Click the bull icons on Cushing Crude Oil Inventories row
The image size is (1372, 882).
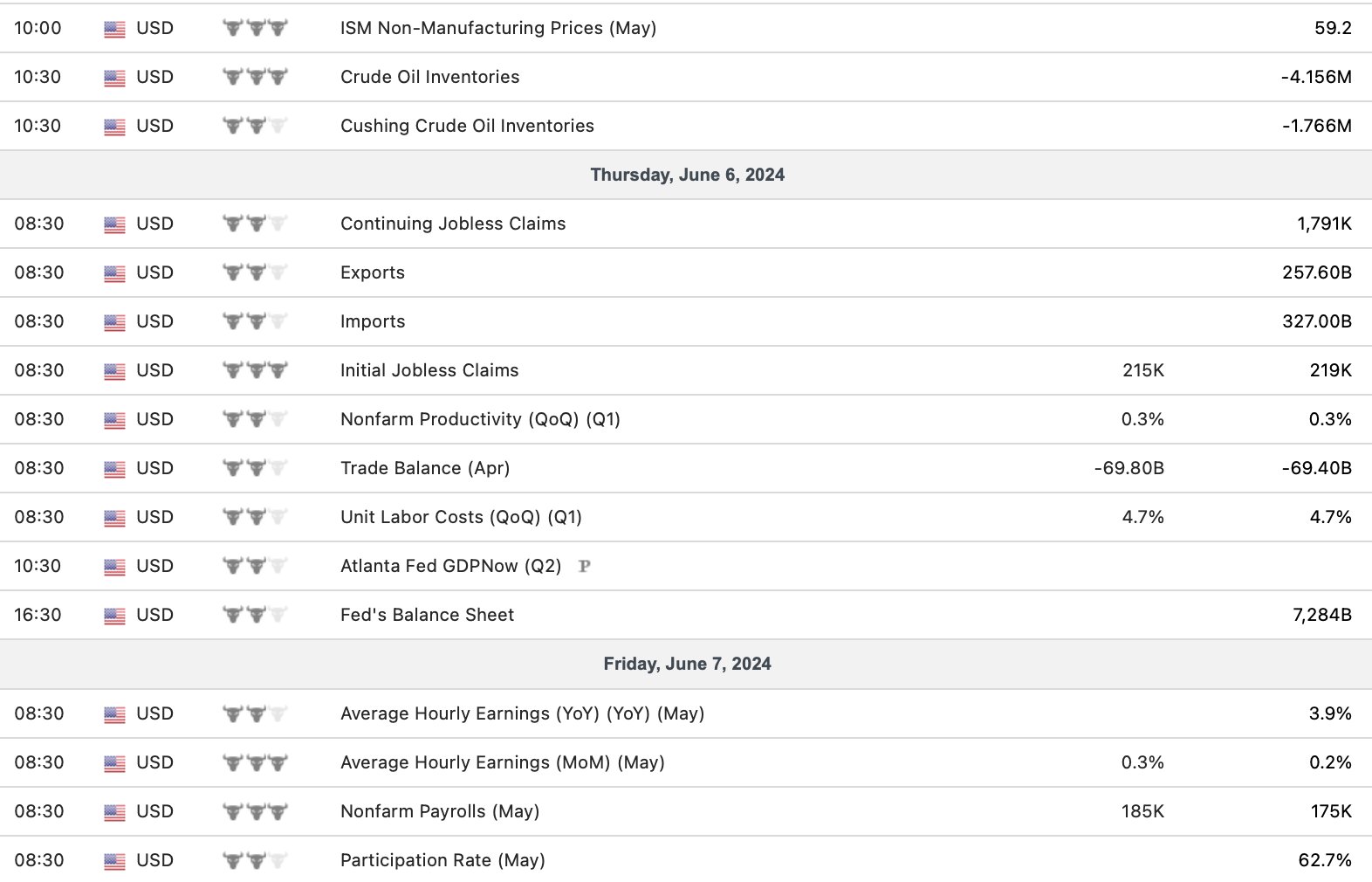(255, 126)
